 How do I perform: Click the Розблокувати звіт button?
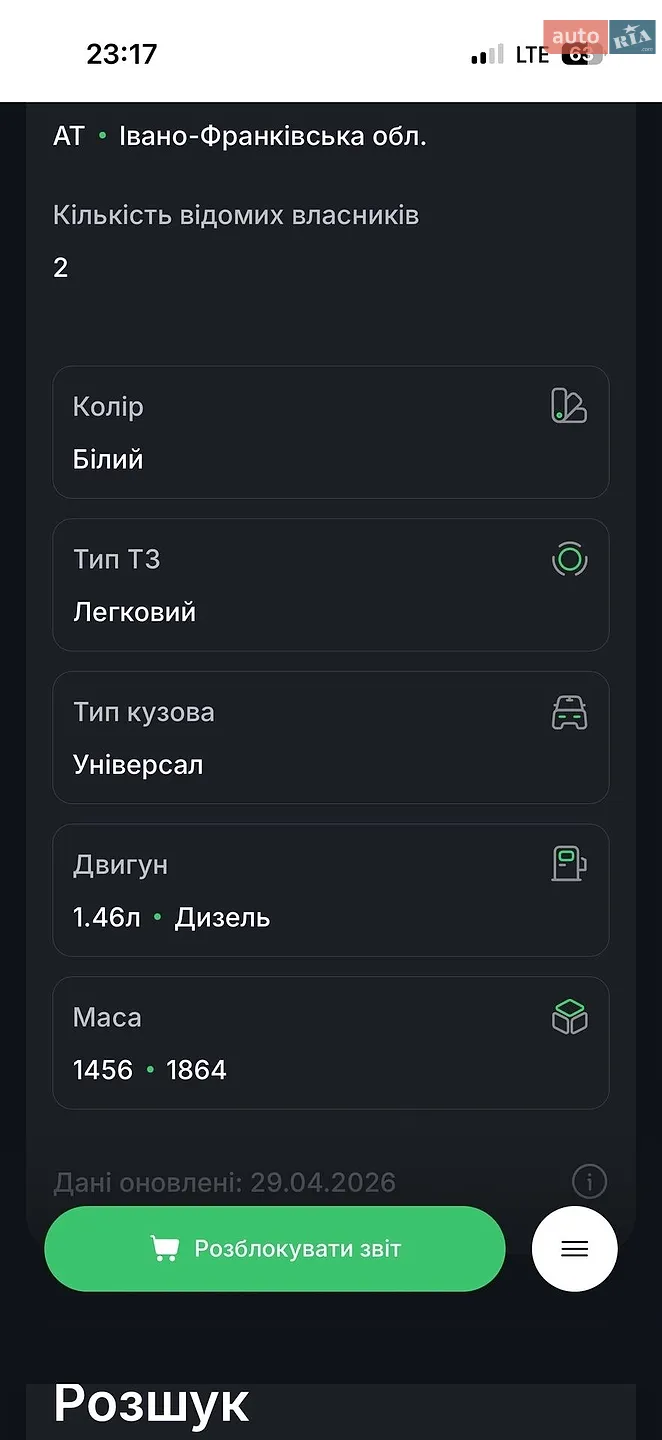pos(275,1249)
